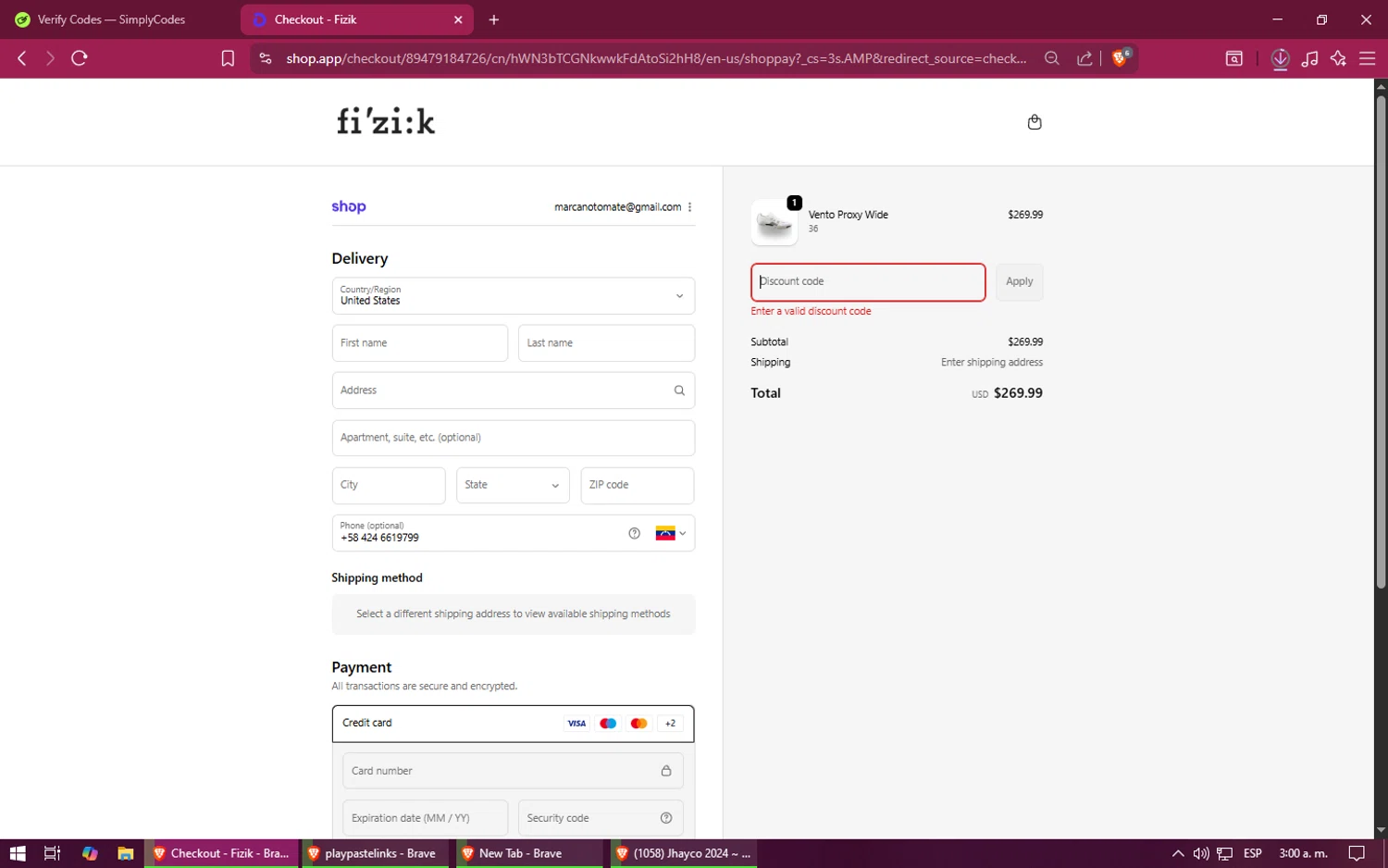This screenshot has height=868, width=1388.
Task: Click the fi'zi:k logo
Action: click(386, 121)
